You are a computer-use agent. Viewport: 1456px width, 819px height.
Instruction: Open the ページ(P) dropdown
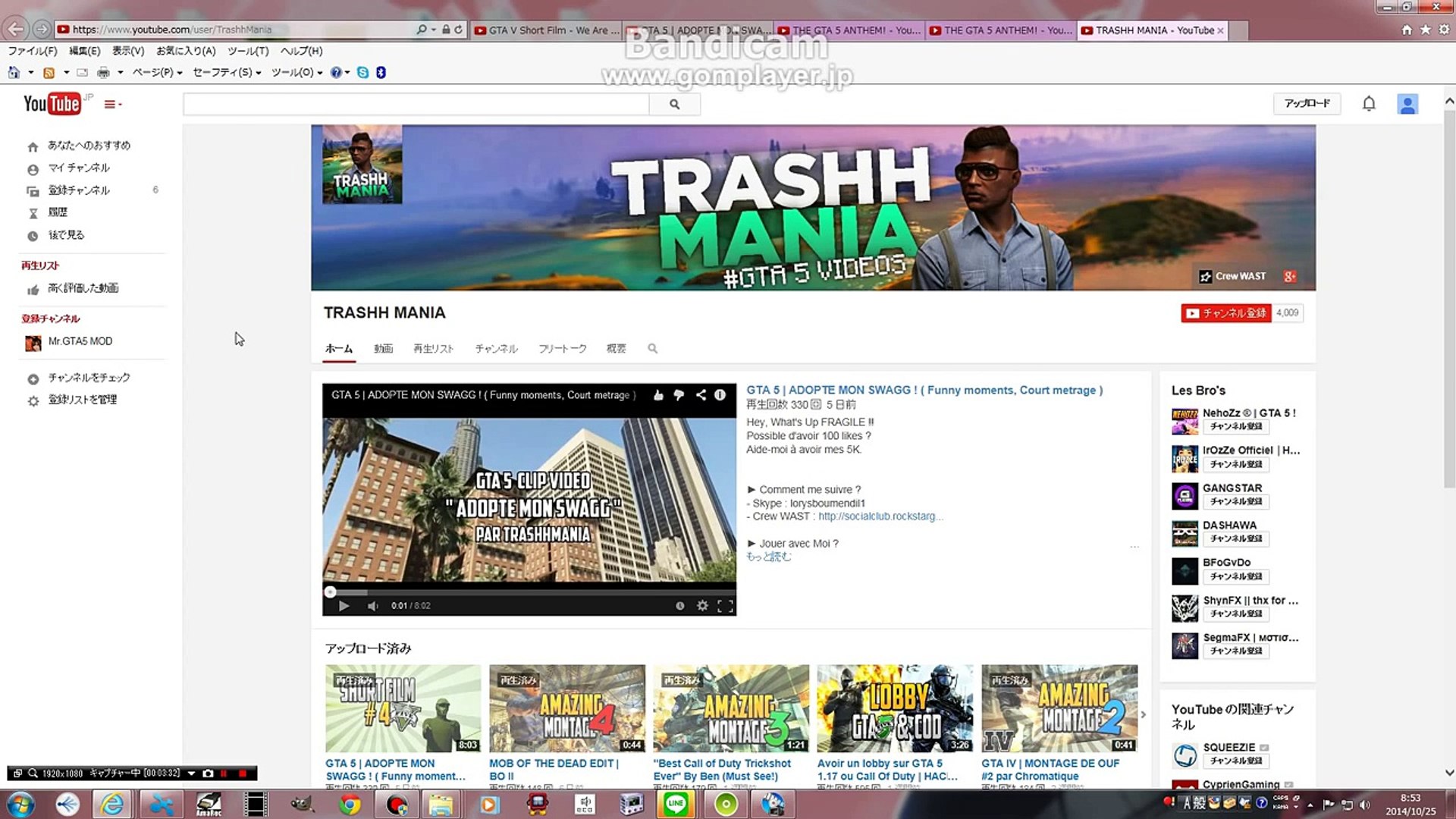[157, 73]
